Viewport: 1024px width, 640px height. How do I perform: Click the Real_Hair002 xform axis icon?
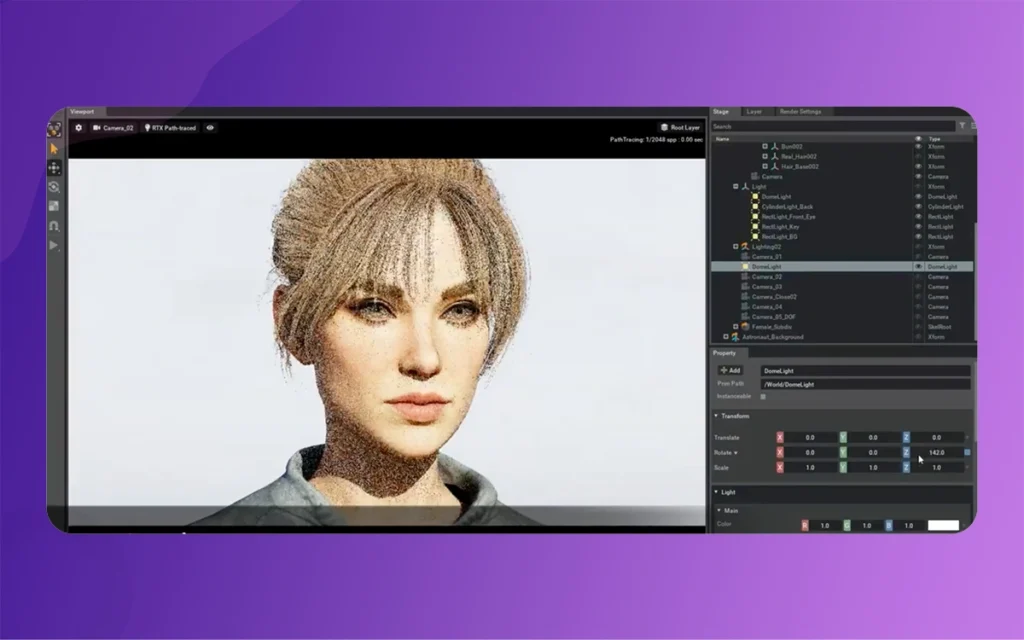click(x=775, y=157)
